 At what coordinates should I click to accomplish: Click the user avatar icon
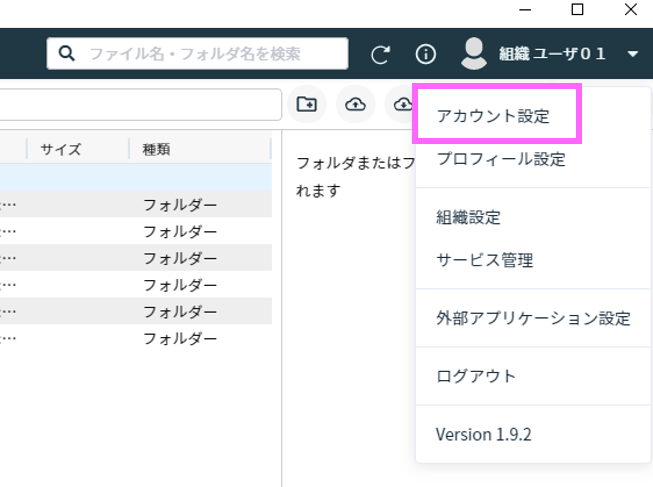474,53
